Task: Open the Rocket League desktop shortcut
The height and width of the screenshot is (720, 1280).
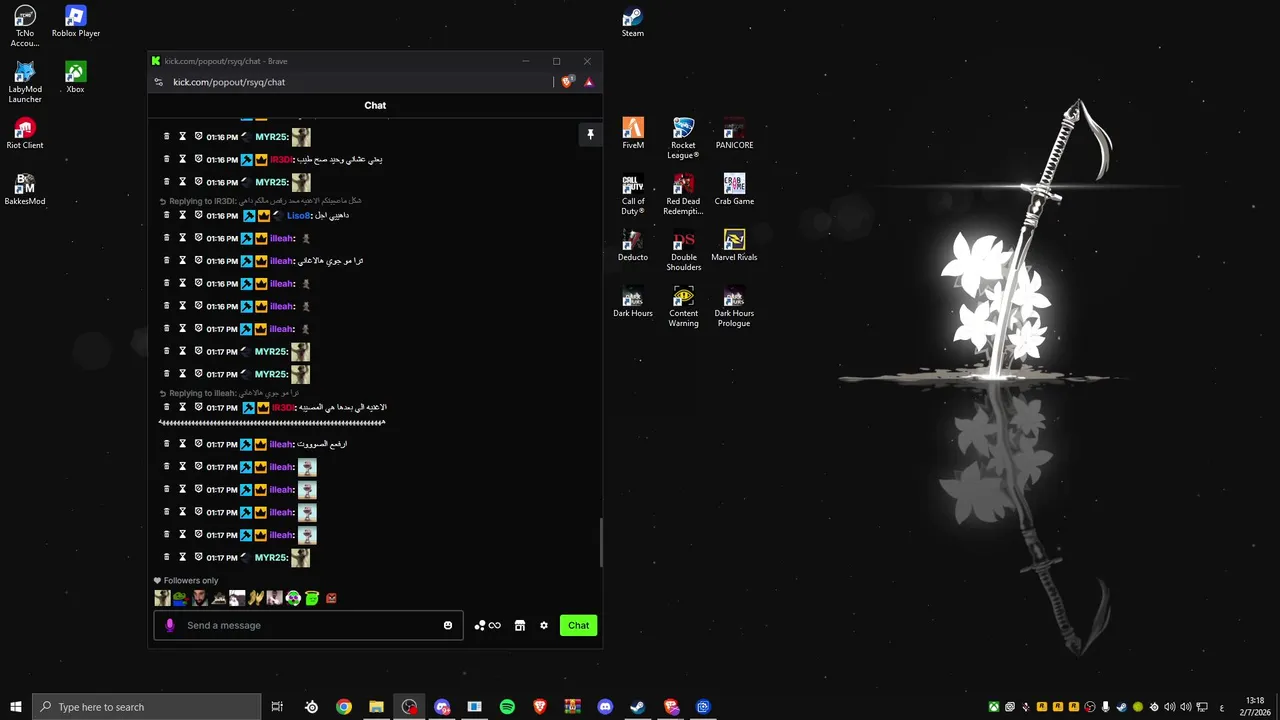Action: coord(683,138)
